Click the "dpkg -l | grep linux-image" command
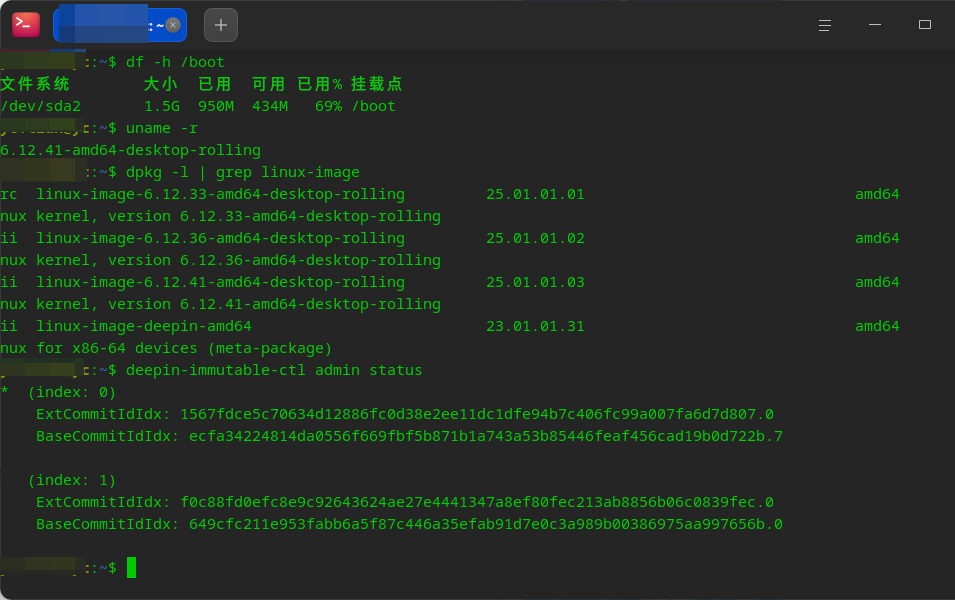955x600 pixels. coord(243,172)
